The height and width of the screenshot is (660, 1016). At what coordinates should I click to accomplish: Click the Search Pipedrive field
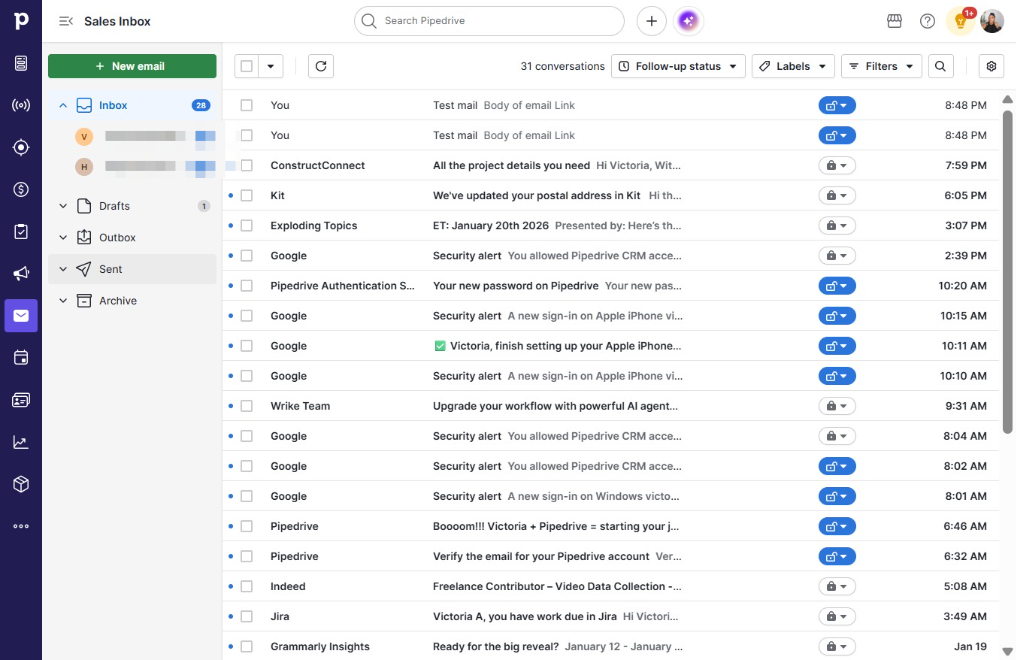[489, 21]
